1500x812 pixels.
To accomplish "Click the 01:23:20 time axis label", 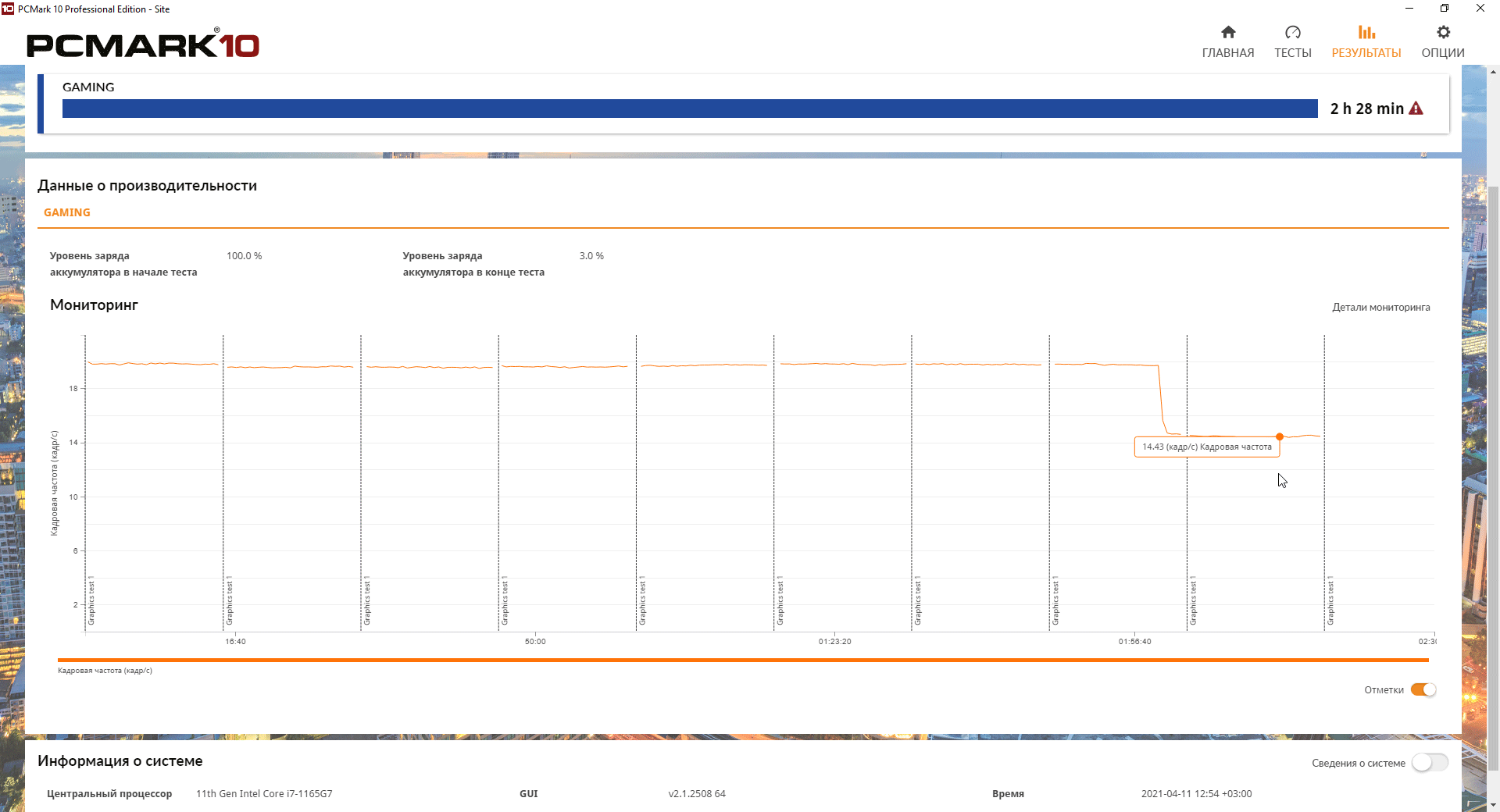I will [834, 642].
